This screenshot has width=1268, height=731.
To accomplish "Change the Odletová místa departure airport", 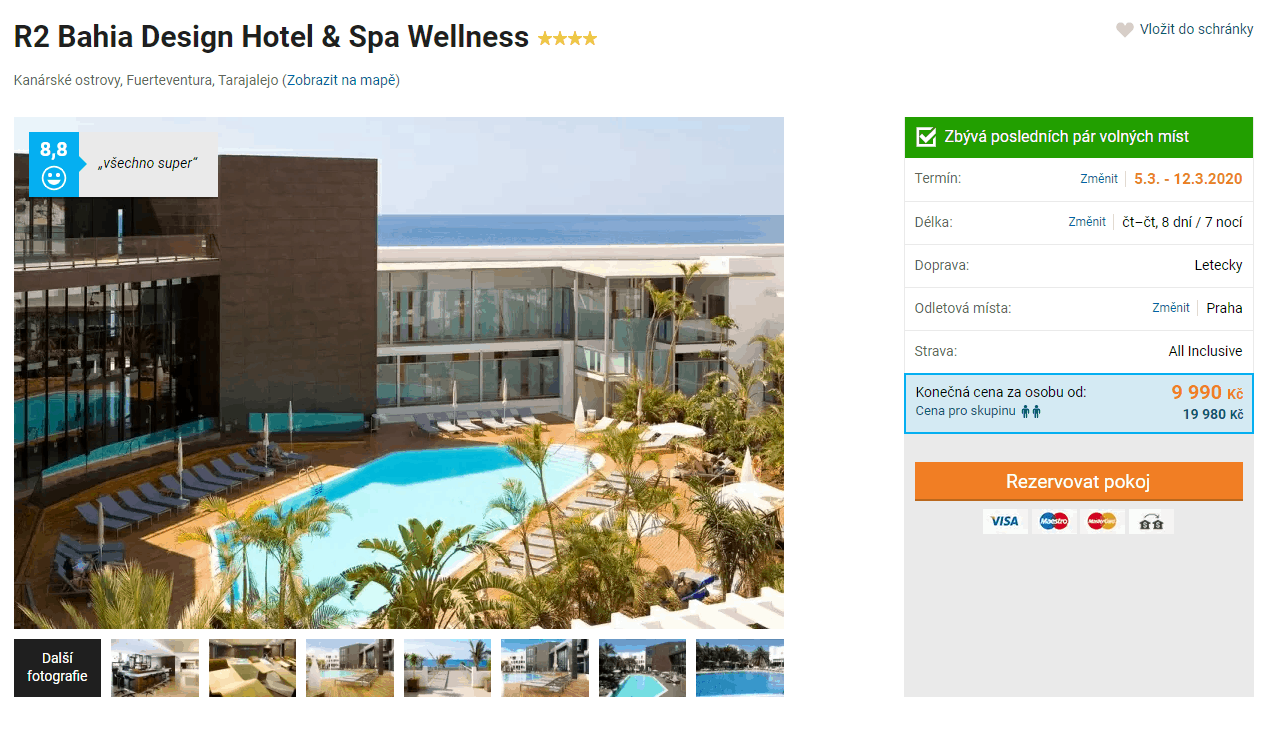I will pos(1171,308).
